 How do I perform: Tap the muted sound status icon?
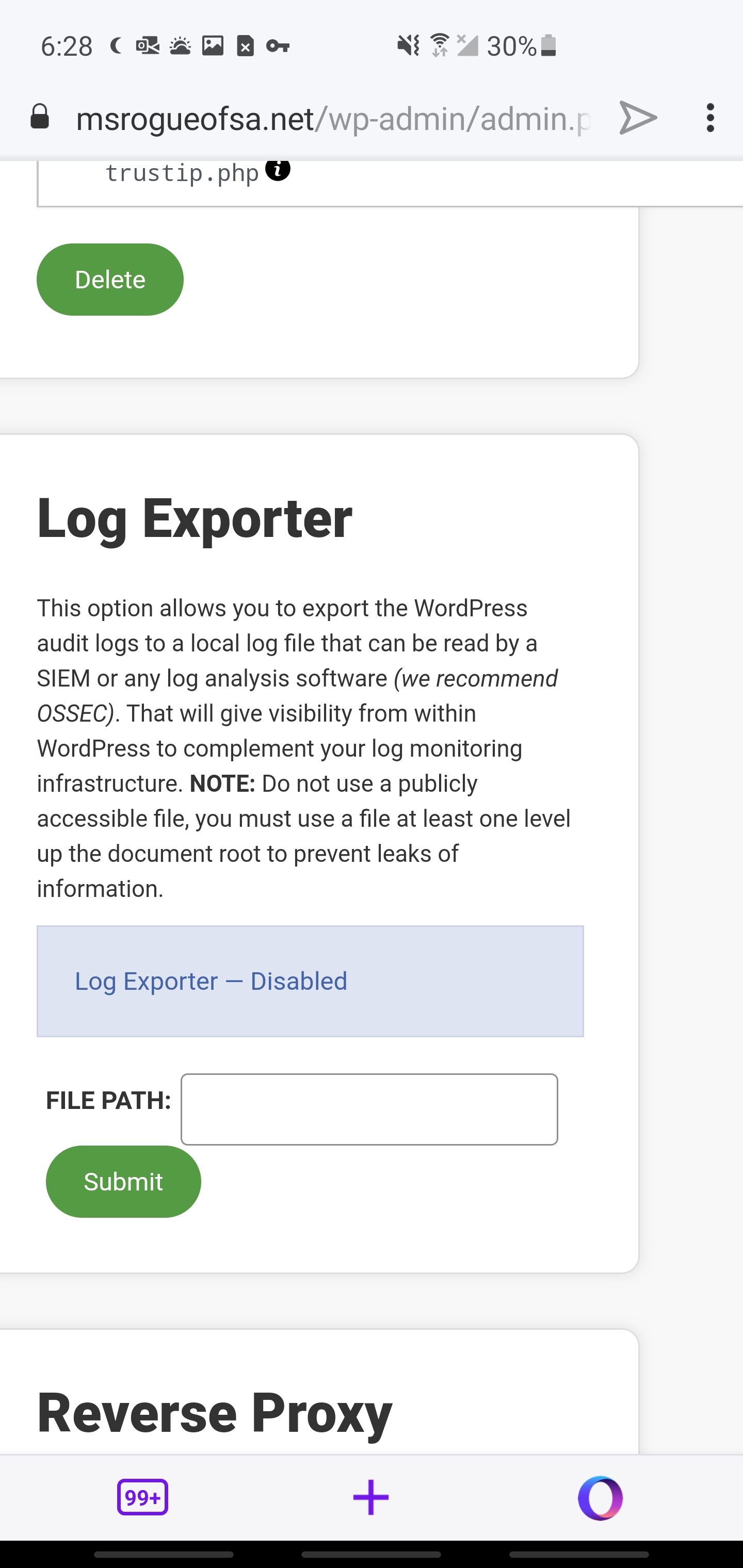pyautogui.click(x=408, y=46)
